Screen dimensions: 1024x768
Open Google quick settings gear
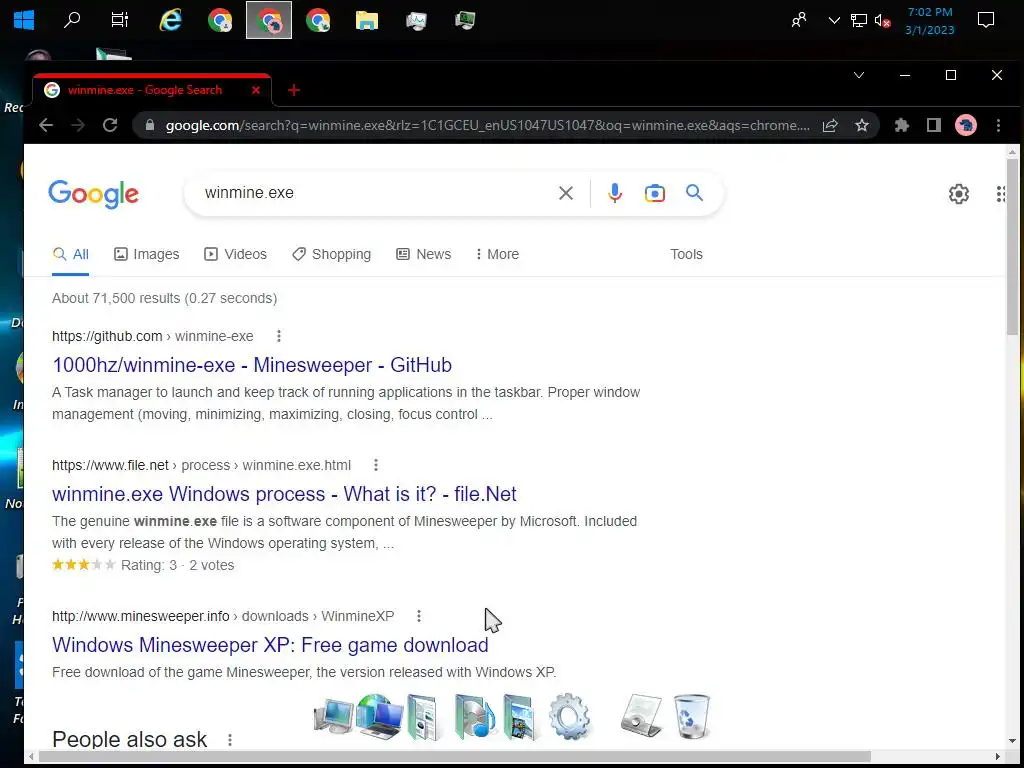[959, 194]
